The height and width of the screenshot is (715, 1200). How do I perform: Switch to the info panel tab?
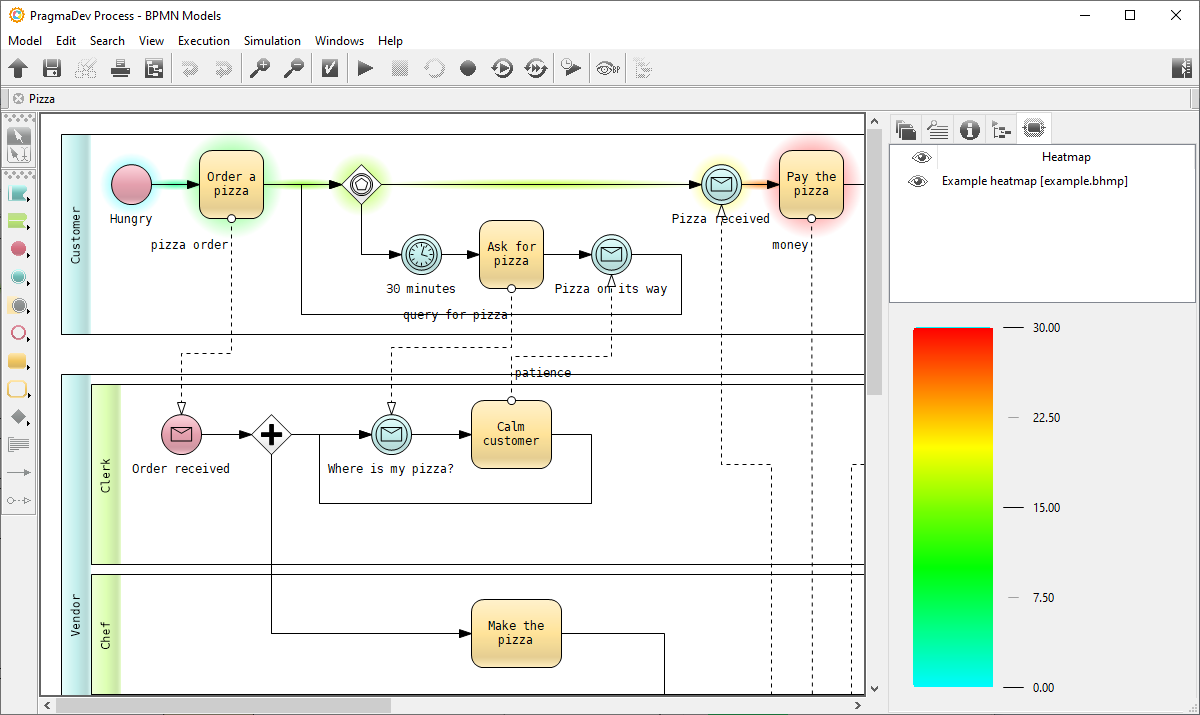coord(969,129)
